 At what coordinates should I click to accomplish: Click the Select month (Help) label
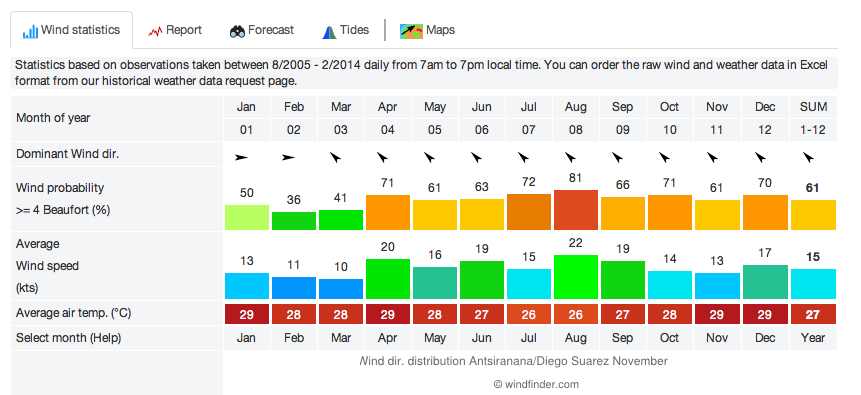[x=69, y=338]
